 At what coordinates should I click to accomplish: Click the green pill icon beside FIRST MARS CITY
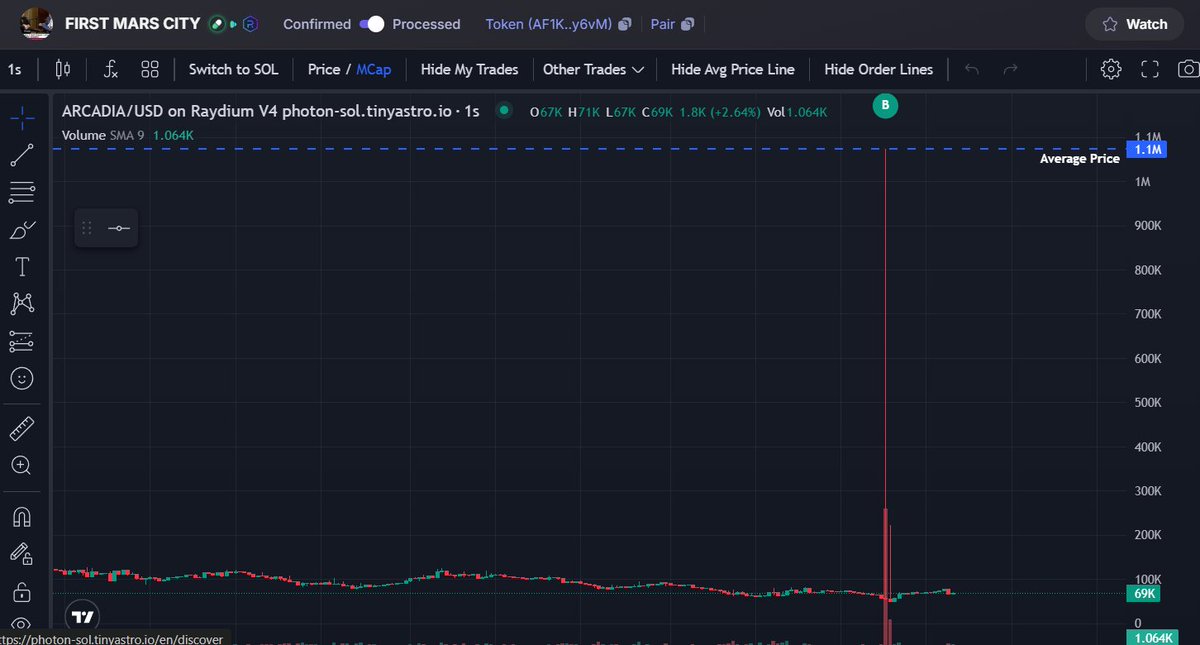click(216, 23)
